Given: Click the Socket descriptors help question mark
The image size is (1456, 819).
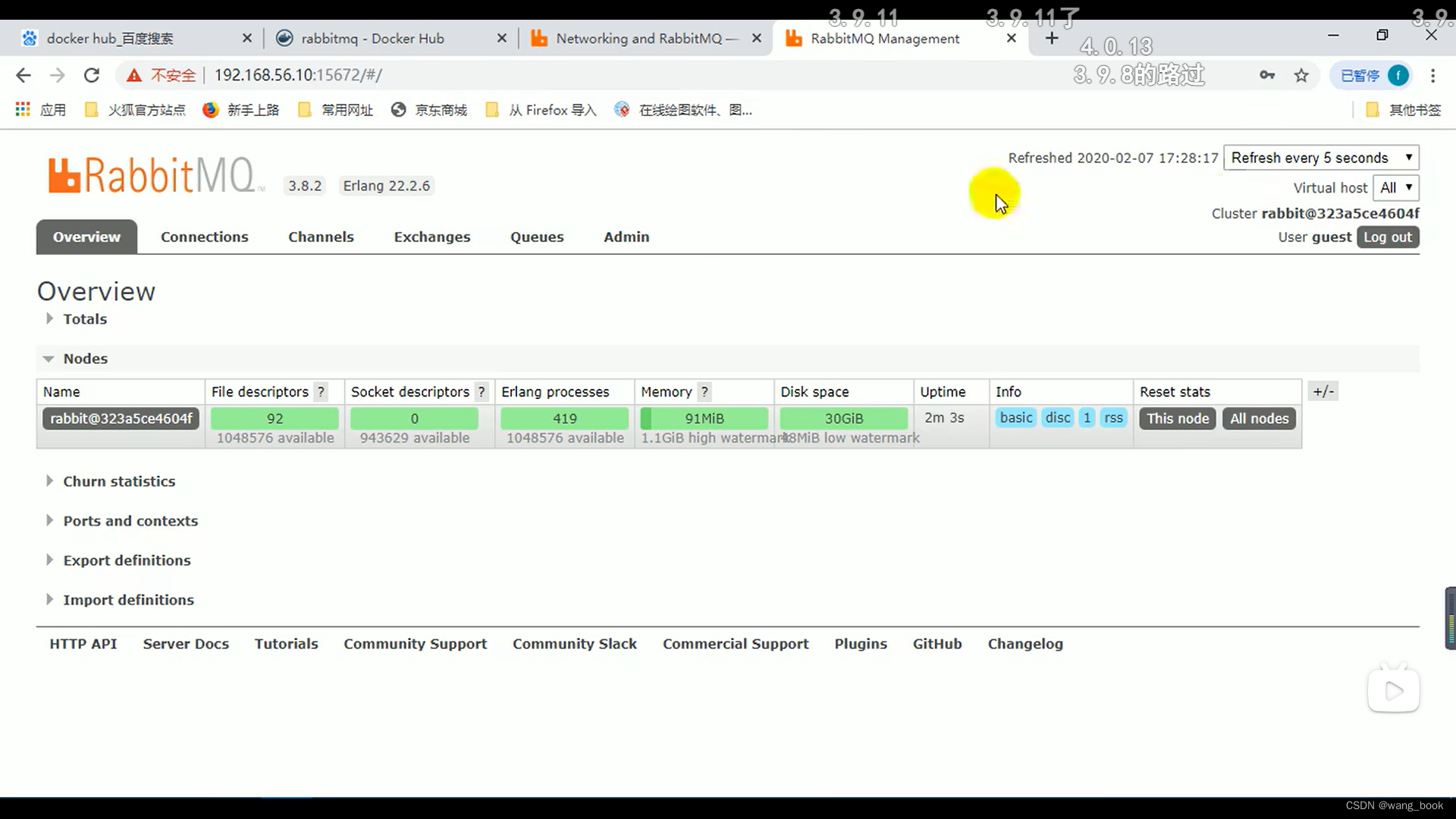Looking at the screenshot, I should (x=482, y=392).
